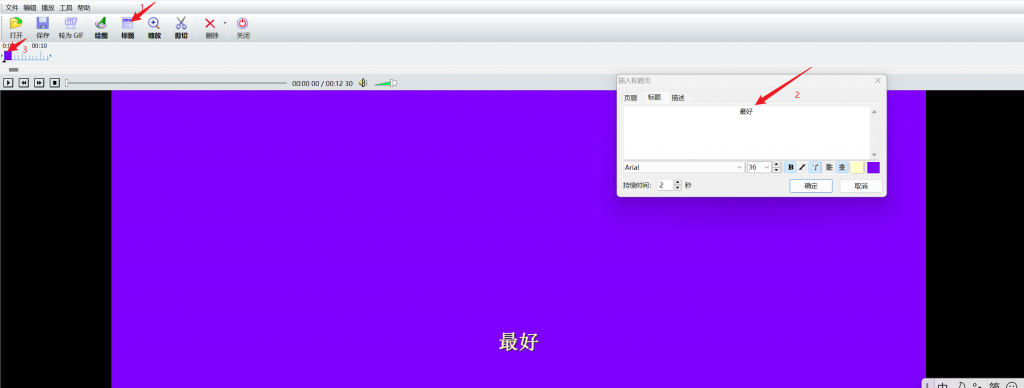The image size is (1024, 388).
Task: Click the play button in playback bar
Action: point(8,83)
